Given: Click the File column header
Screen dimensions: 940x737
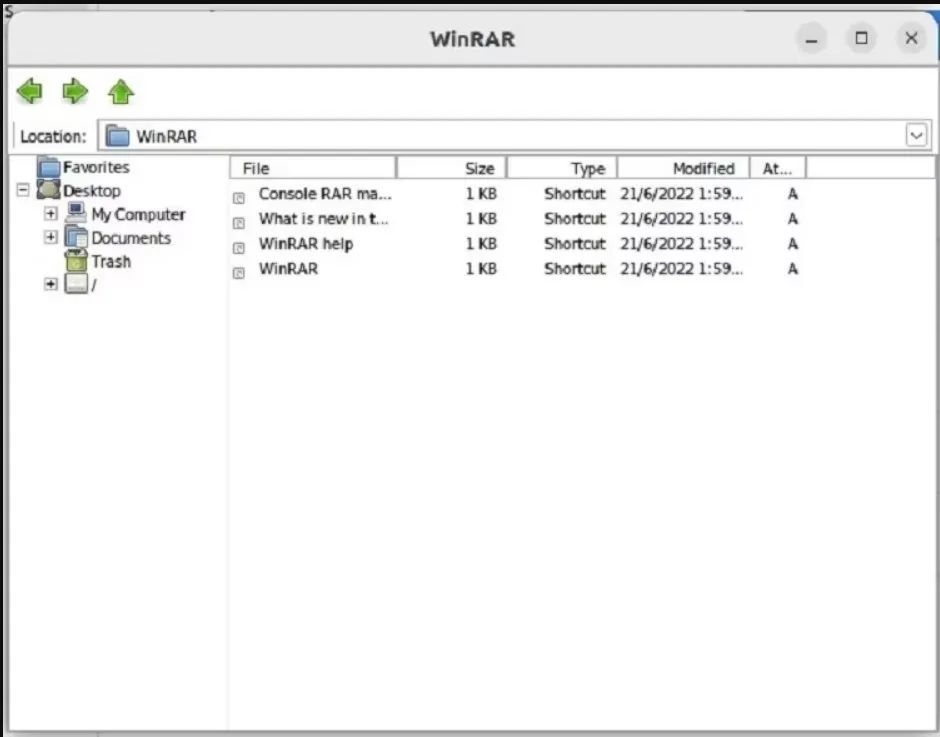Looking at the screenshot, I should click(x=312, y=168).
